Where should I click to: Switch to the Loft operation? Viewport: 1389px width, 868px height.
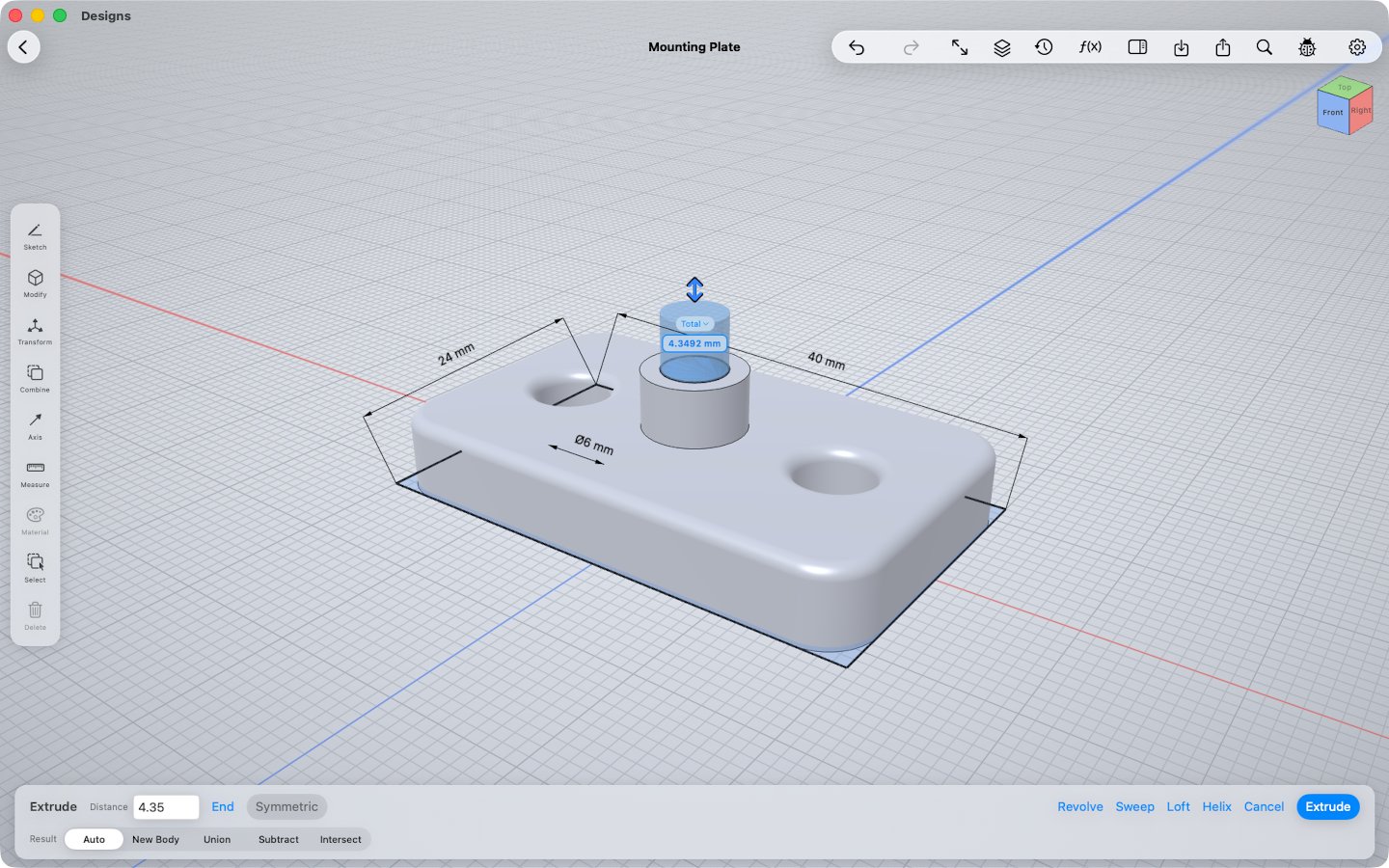pyautogui.click(x=1178, y=807)
